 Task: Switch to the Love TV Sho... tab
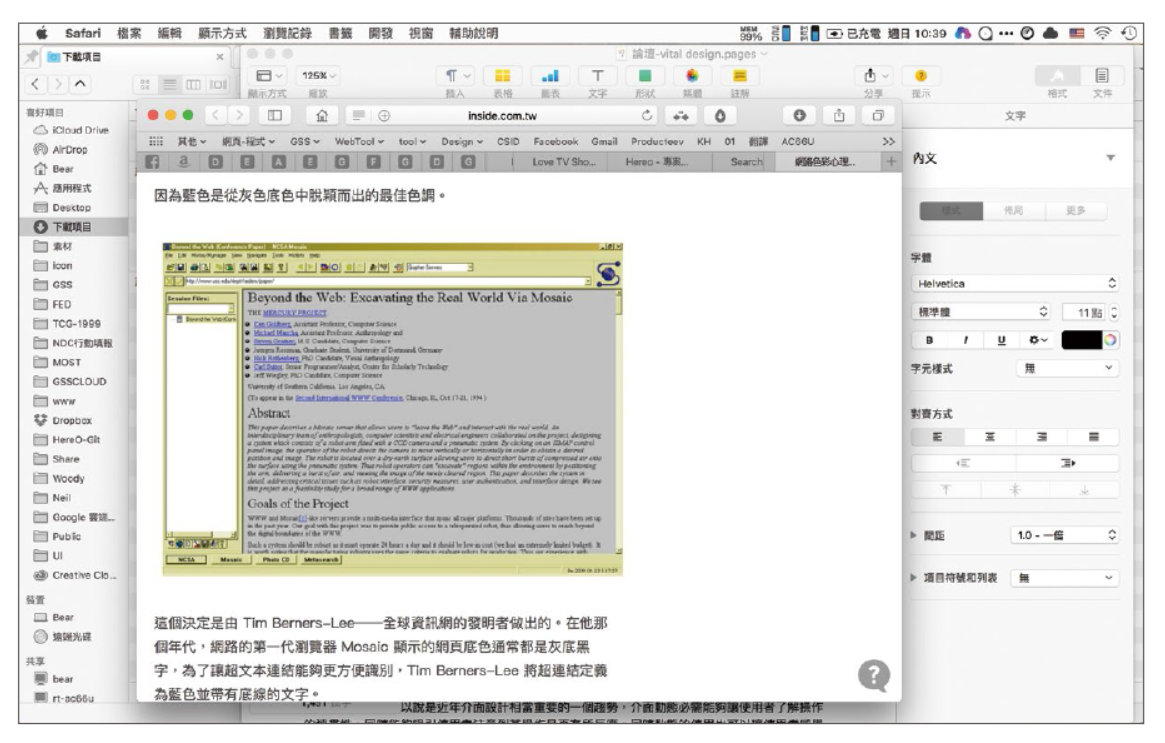tap(564, 161)
